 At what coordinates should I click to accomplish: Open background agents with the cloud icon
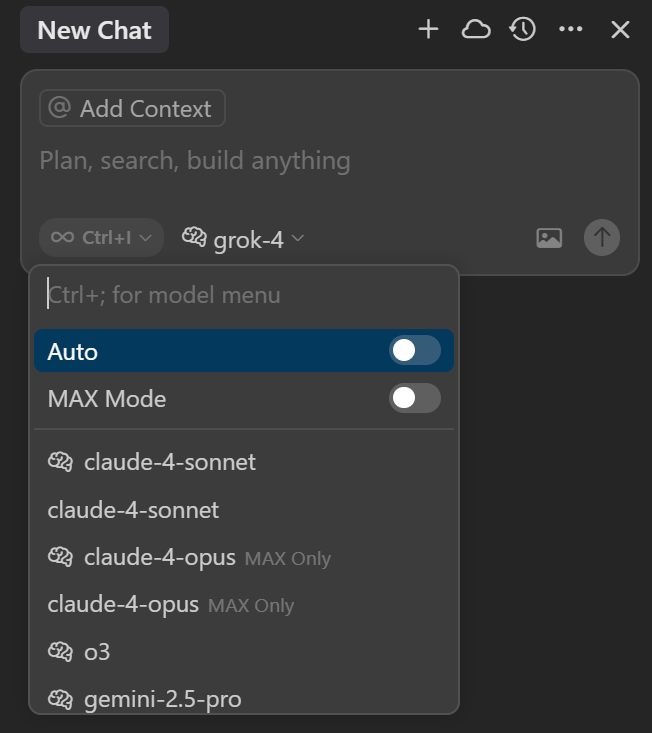click(x=476, y=29)
